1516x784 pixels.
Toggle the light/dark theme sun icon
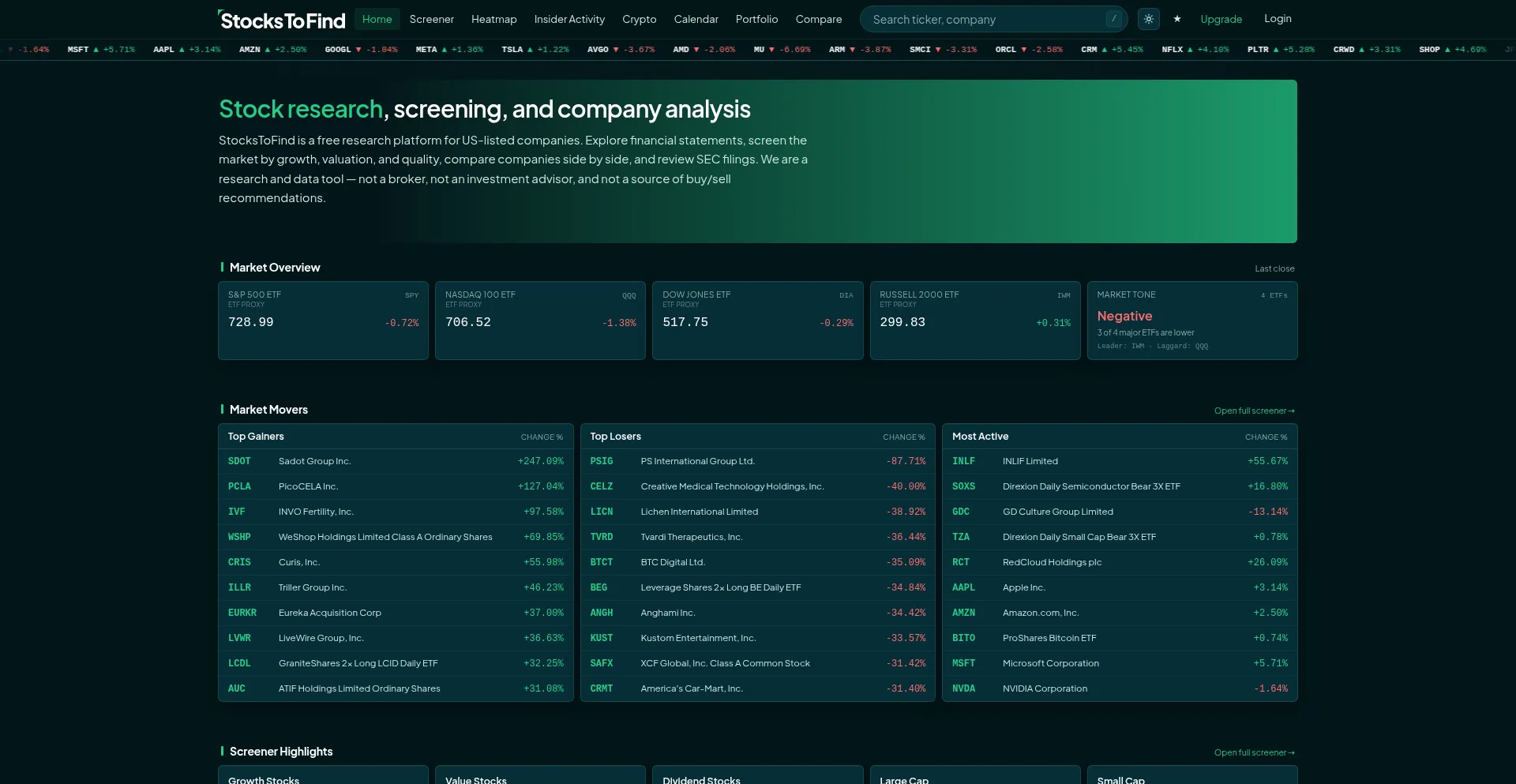1148,19
